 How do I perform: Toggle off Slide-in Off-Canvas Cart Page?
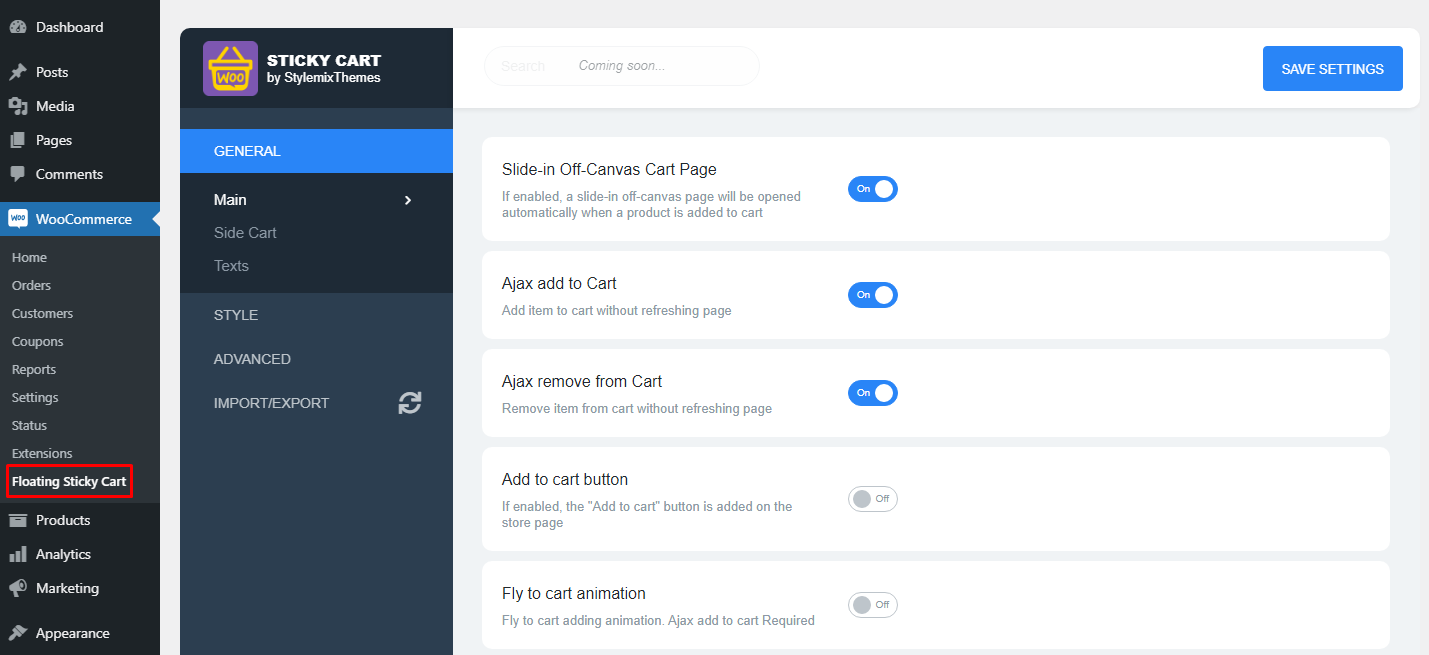[x=872, y=188]
